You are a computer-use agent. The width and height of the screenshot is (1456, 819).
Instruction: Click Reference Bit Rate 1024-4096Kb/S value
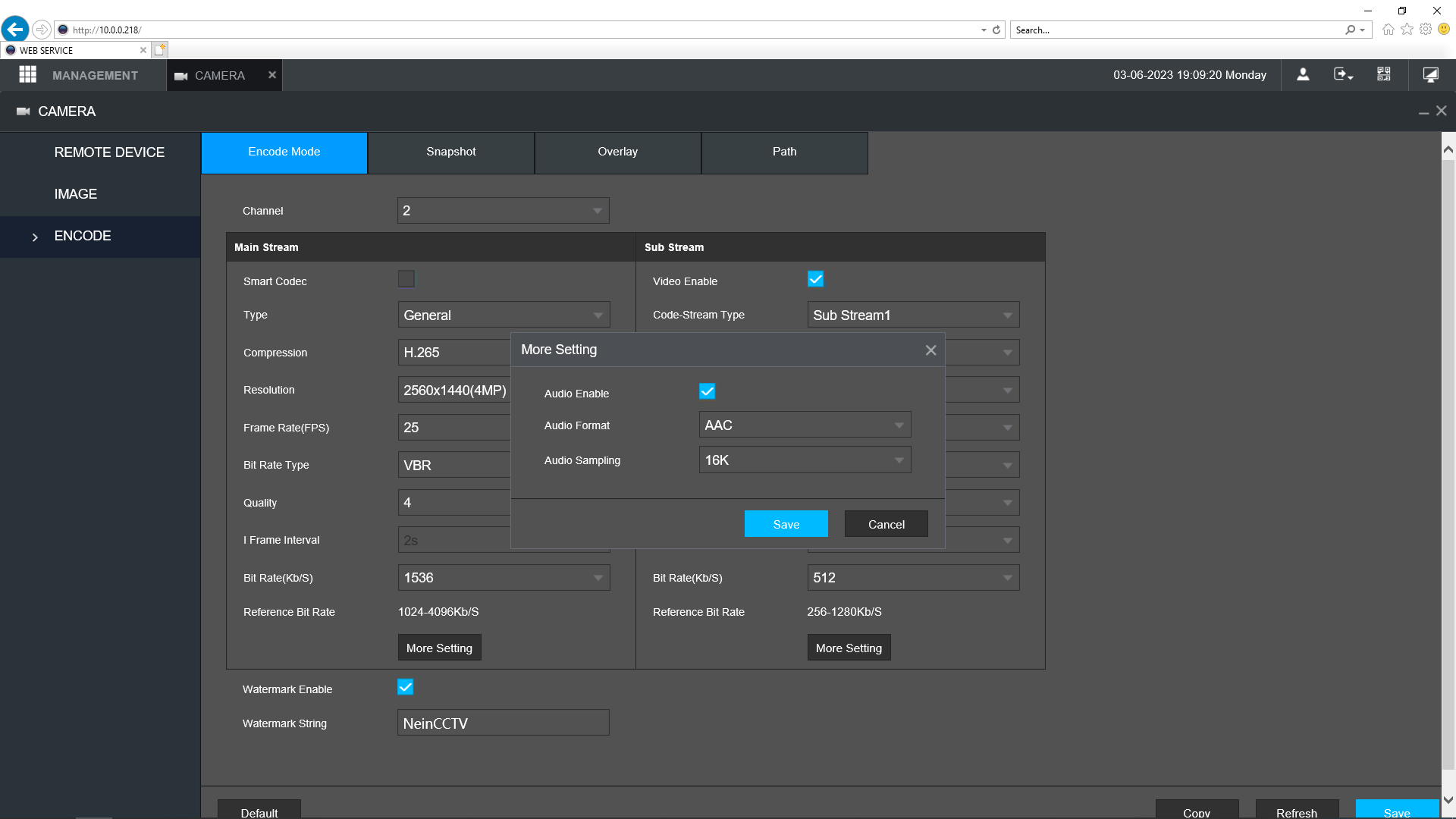pos(438,612)
